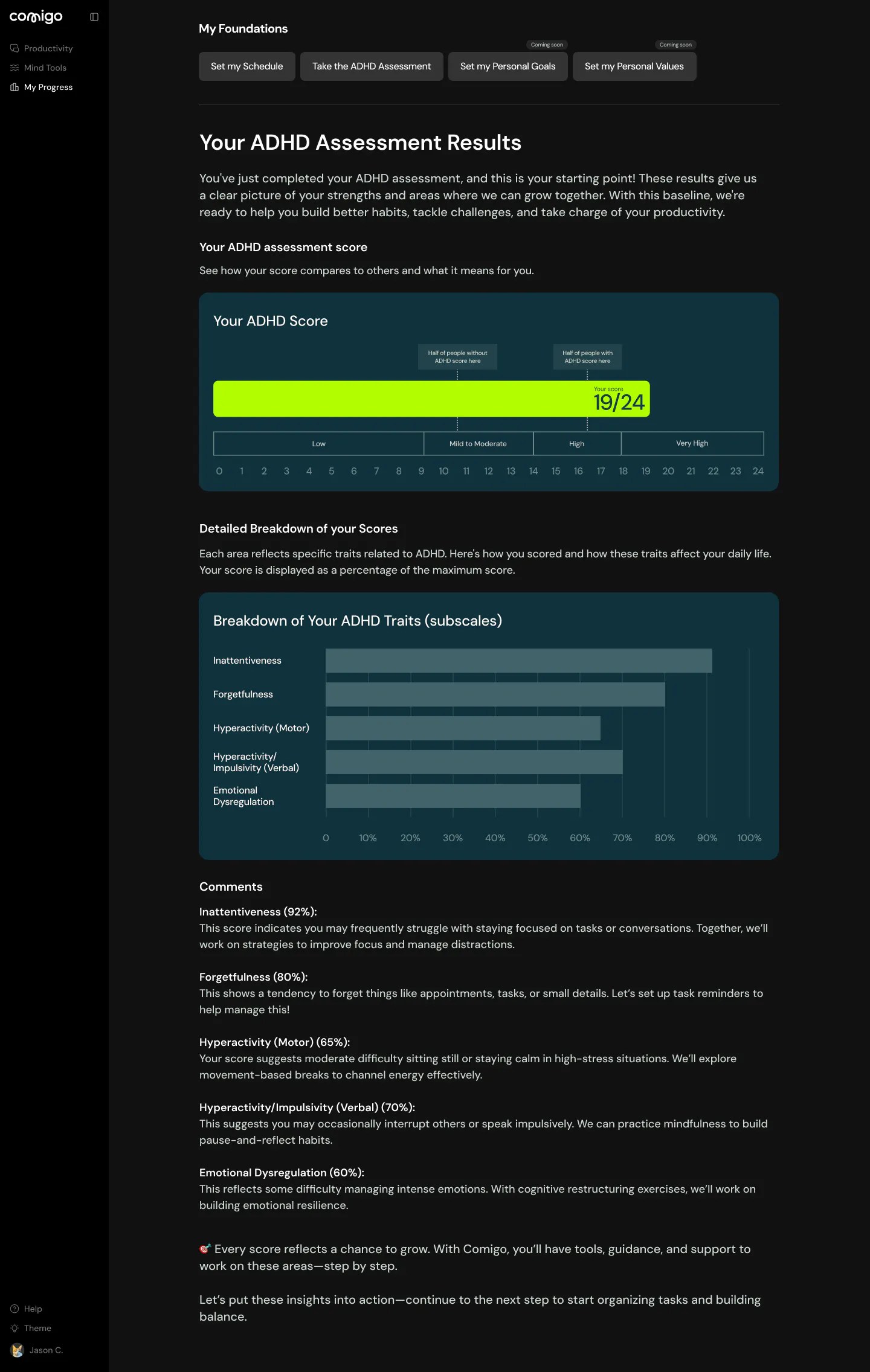Click 'Forgetfulness (80%):' comment heading
This screenshot has height=1372, width=870.
[254, 977]
